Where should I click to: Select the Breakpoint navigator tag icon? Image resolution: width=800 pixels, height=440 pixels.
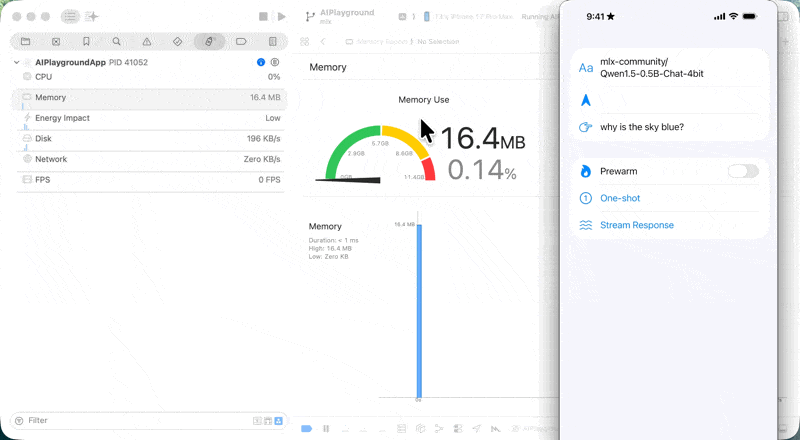click(241, 42)
